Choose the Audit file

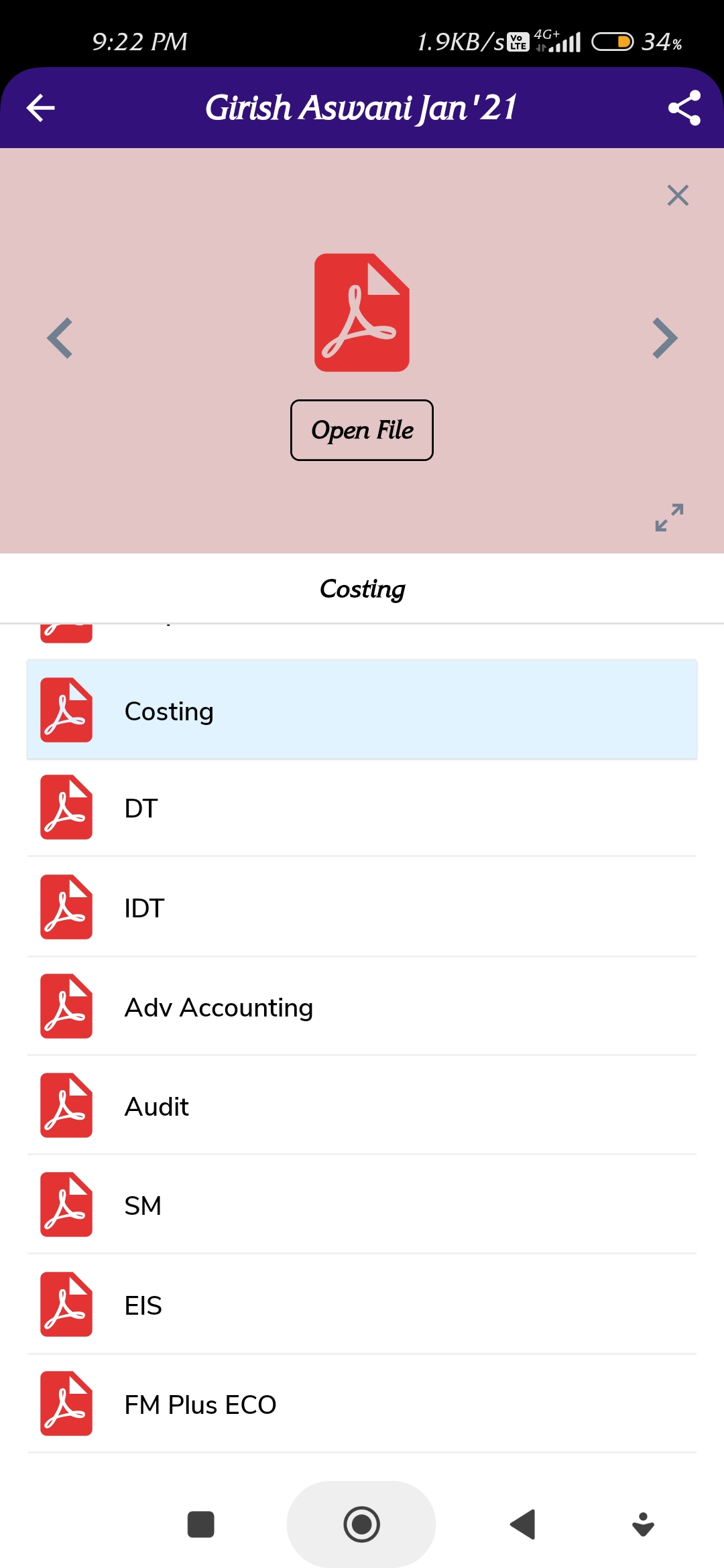[362, 1106]
